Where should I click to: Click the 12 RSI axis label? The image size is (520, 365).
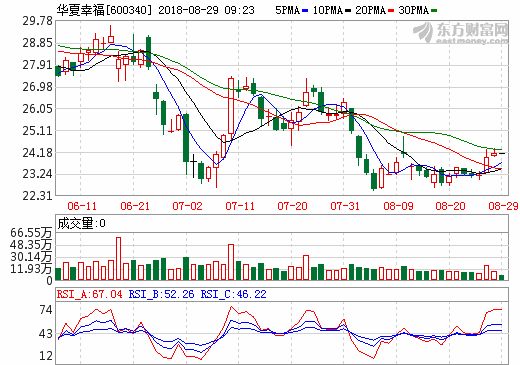pos(46,356)
